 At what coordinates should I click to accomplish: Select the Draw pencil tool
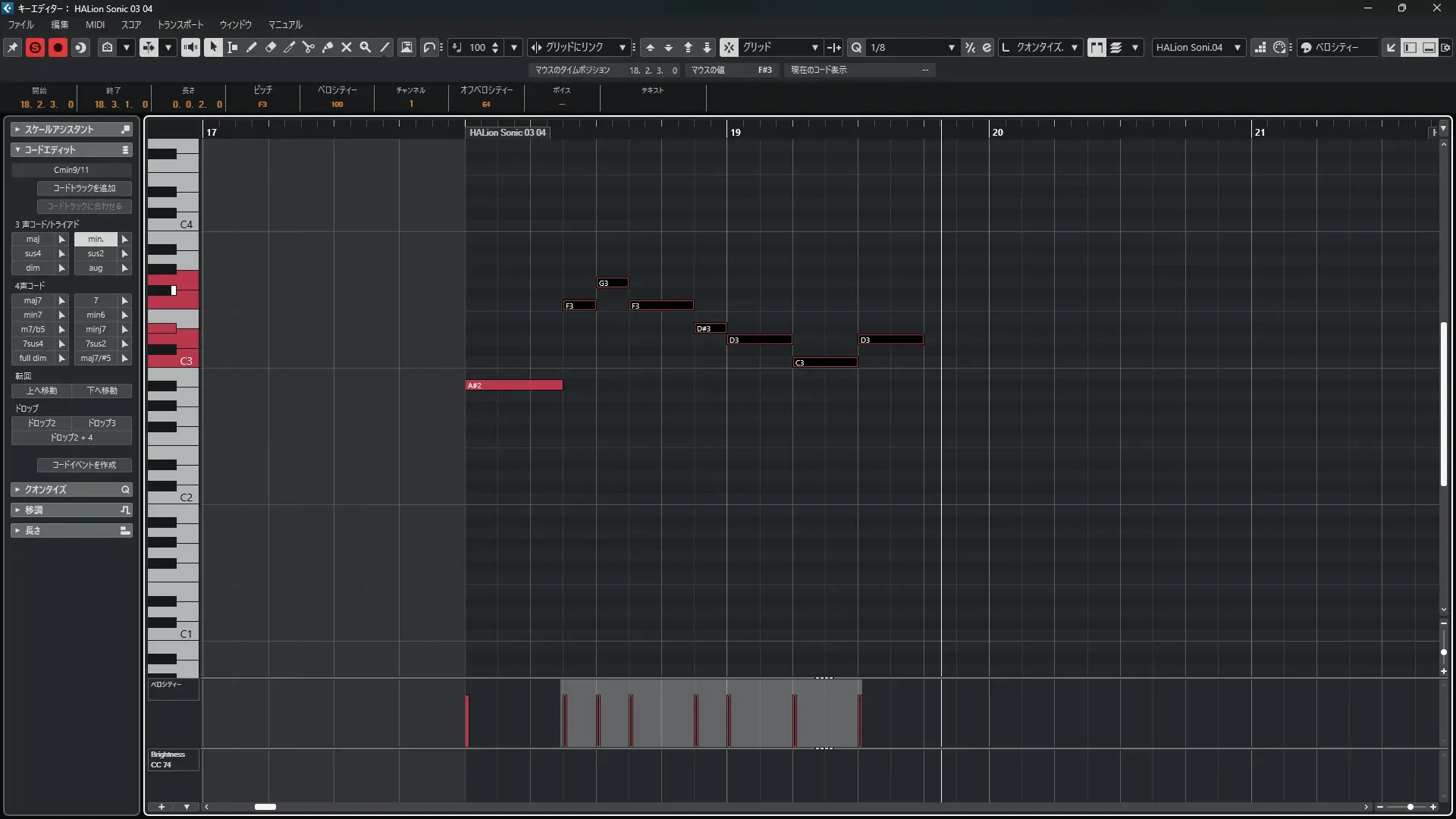tap(252, 47)
